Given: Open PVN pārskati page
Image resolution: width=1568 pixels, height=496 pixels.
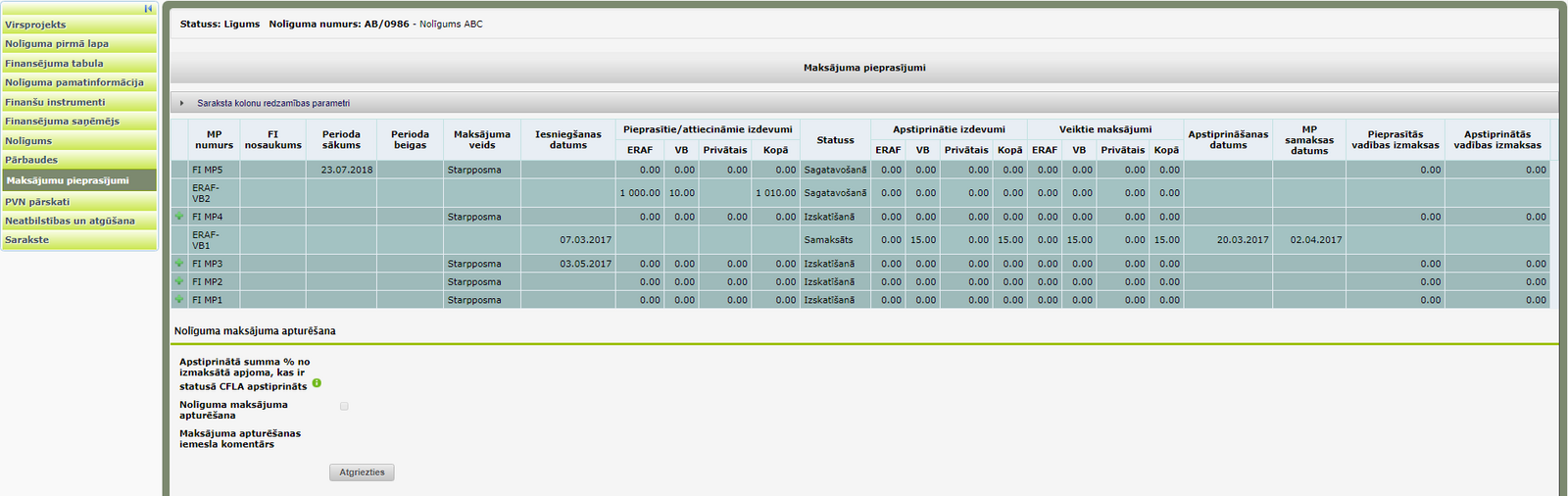Looking at the screenshot, I should point(79,201).
